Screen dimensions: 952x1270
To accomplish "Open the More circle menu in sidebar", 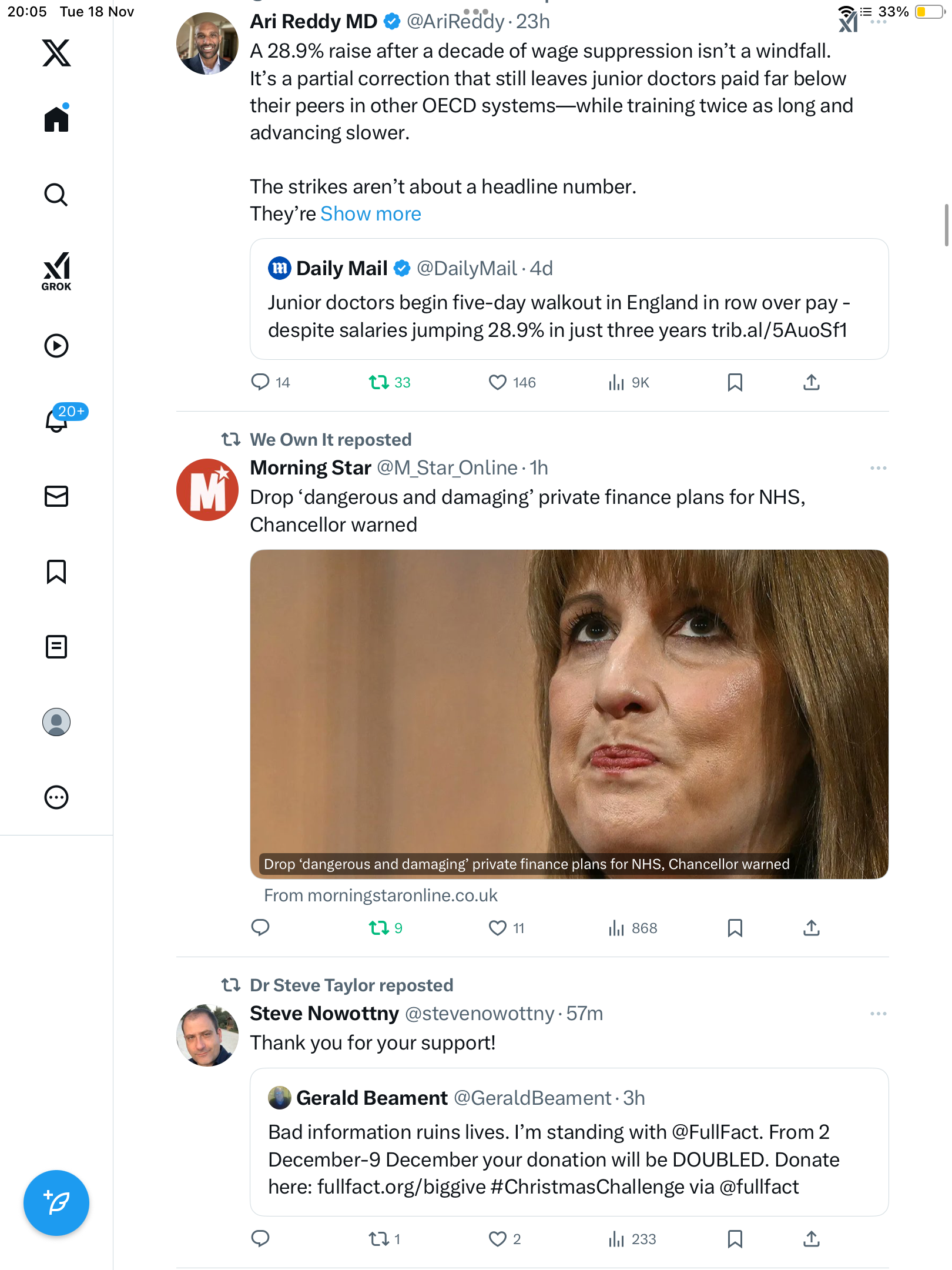I will pyautogui.click(x=56, y=797).
